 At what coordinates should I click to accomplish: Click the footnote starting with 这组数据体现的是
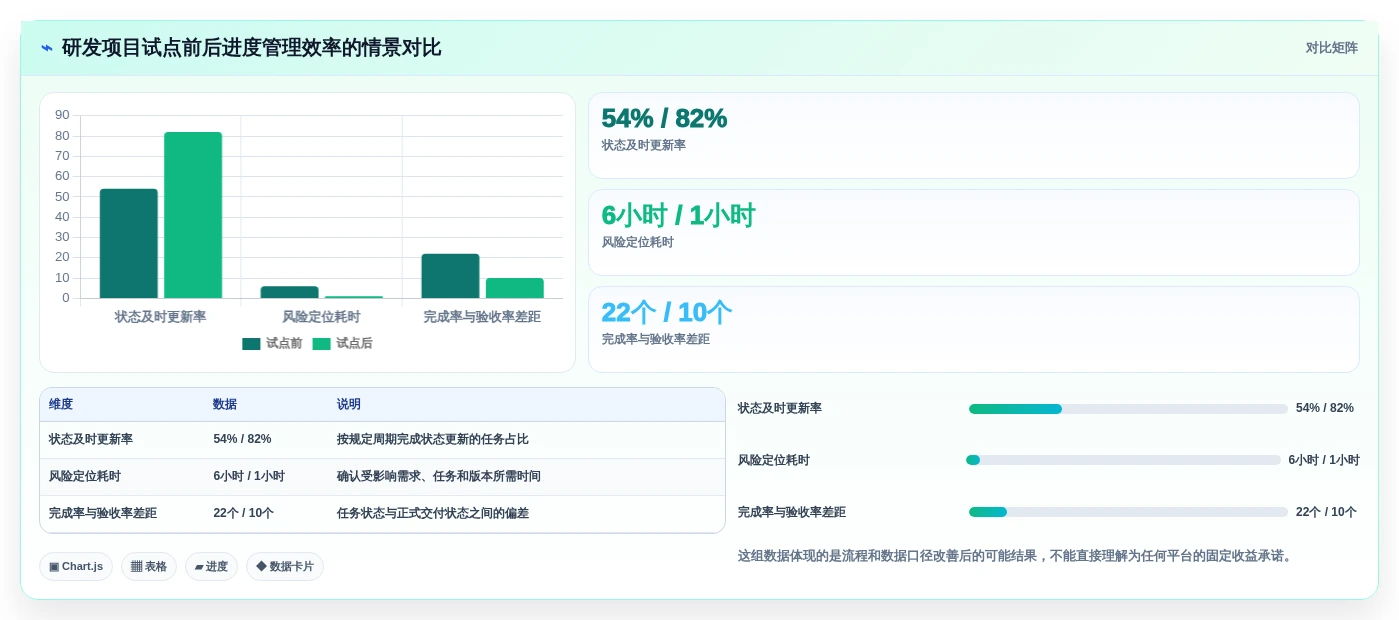click(1017, 556)
